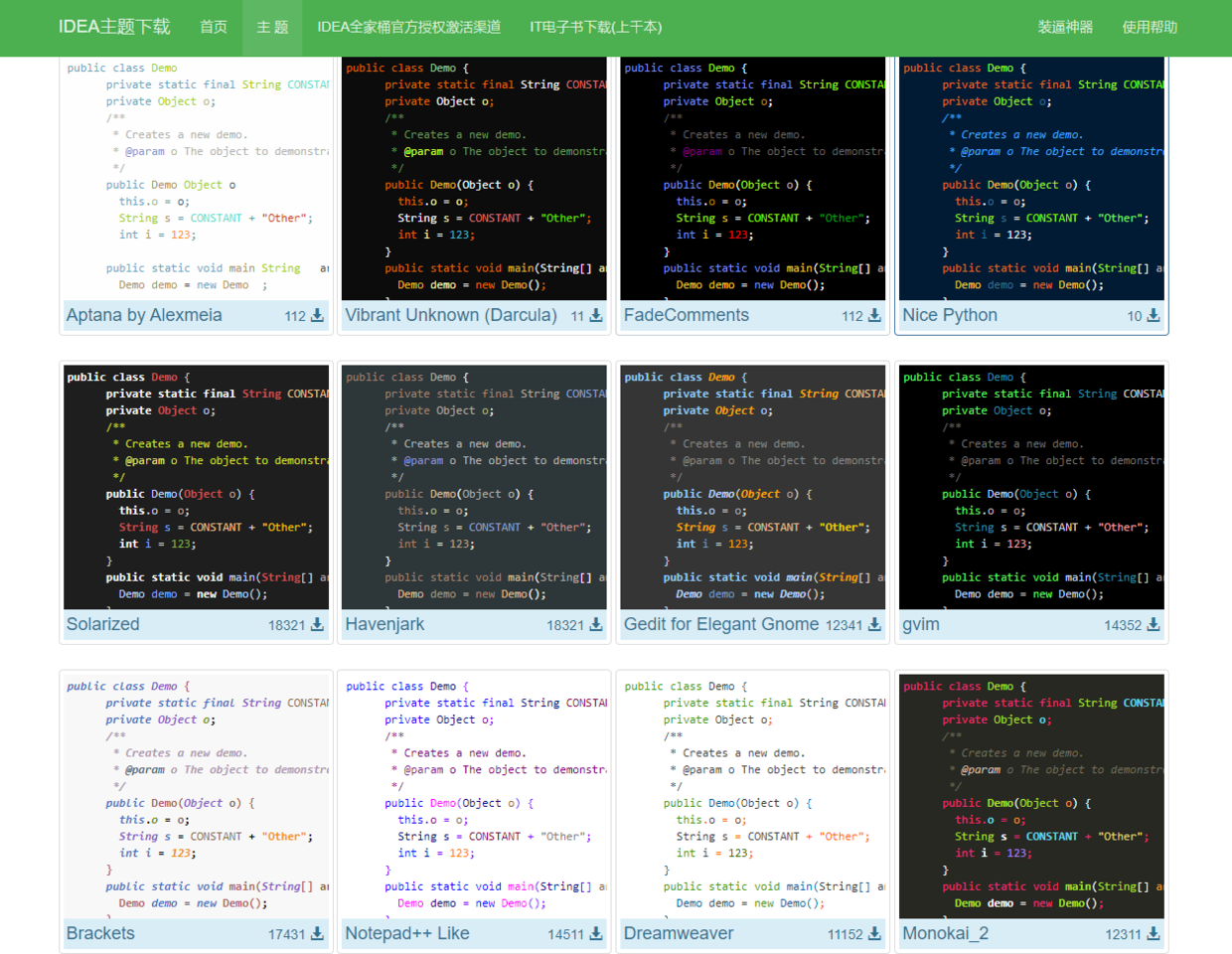Open IDEA全家桶官方授权激活渠道 nav link

(x=408, y=27)
